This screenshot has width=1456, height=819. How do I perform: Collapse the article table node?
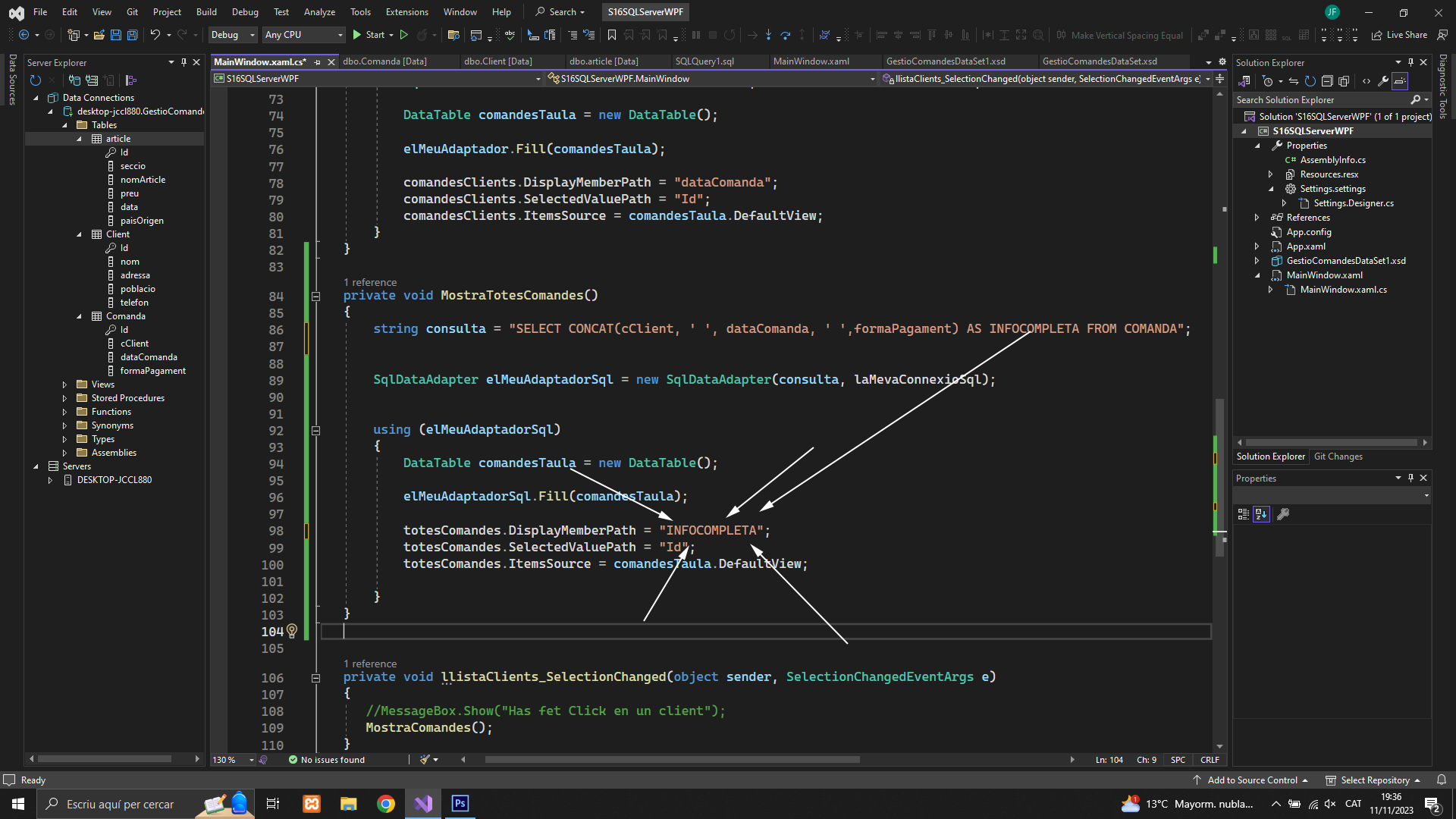[79, 139]
